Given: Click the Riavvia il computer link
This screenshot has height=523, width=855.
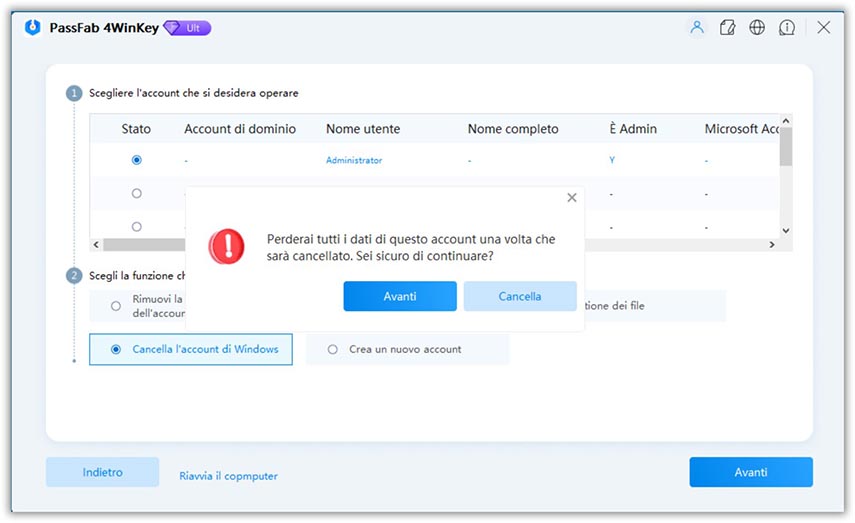Looking at the screenshot, I should tap(228, 476).
